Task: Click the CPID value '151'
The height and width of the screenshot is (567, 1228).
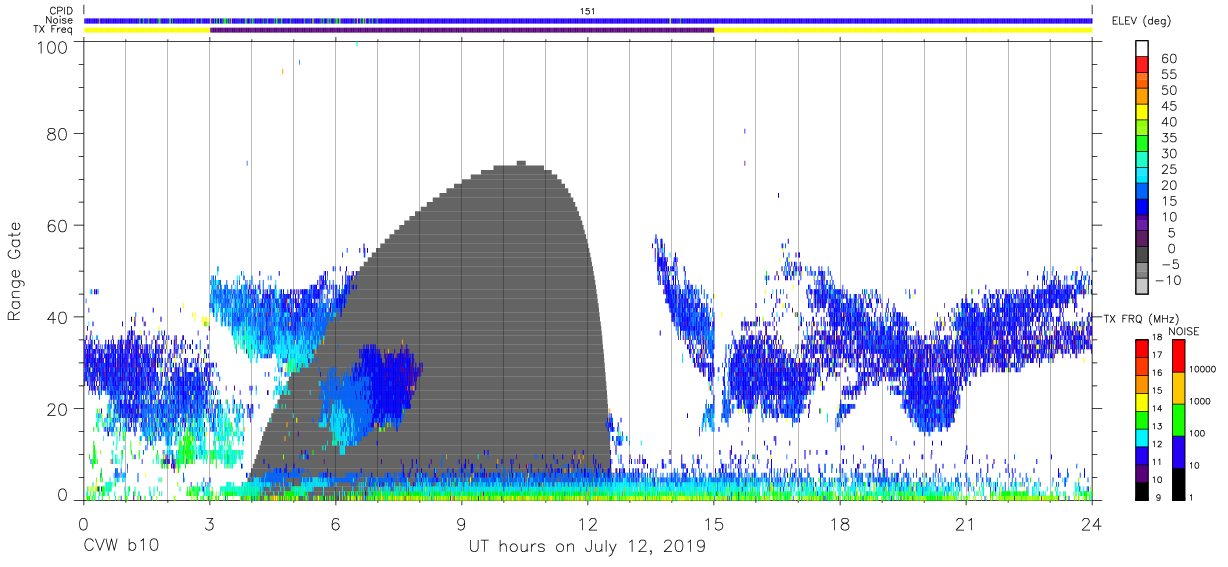Action: point(588,10)
